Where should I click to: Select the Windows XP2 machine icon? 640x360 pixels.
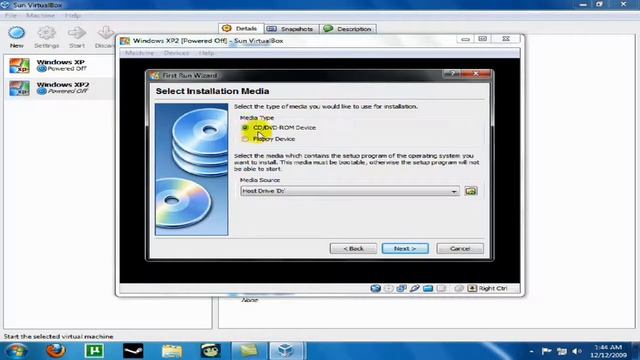(x=19, y=88)
